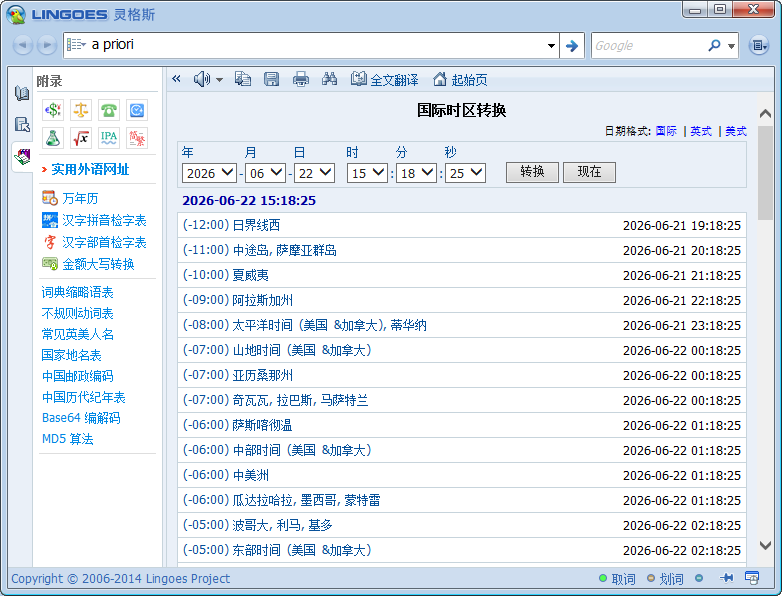This screenshot has width=782, height=596.
Task: Click the scrollbar down arrow
Action: click(765, 545)
